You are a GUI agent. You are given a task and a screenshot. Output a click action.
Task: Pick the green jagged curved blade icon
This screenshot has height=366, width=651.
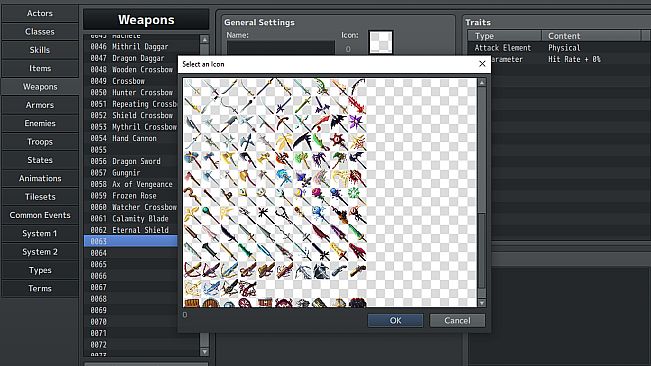[x=321, y=142]
